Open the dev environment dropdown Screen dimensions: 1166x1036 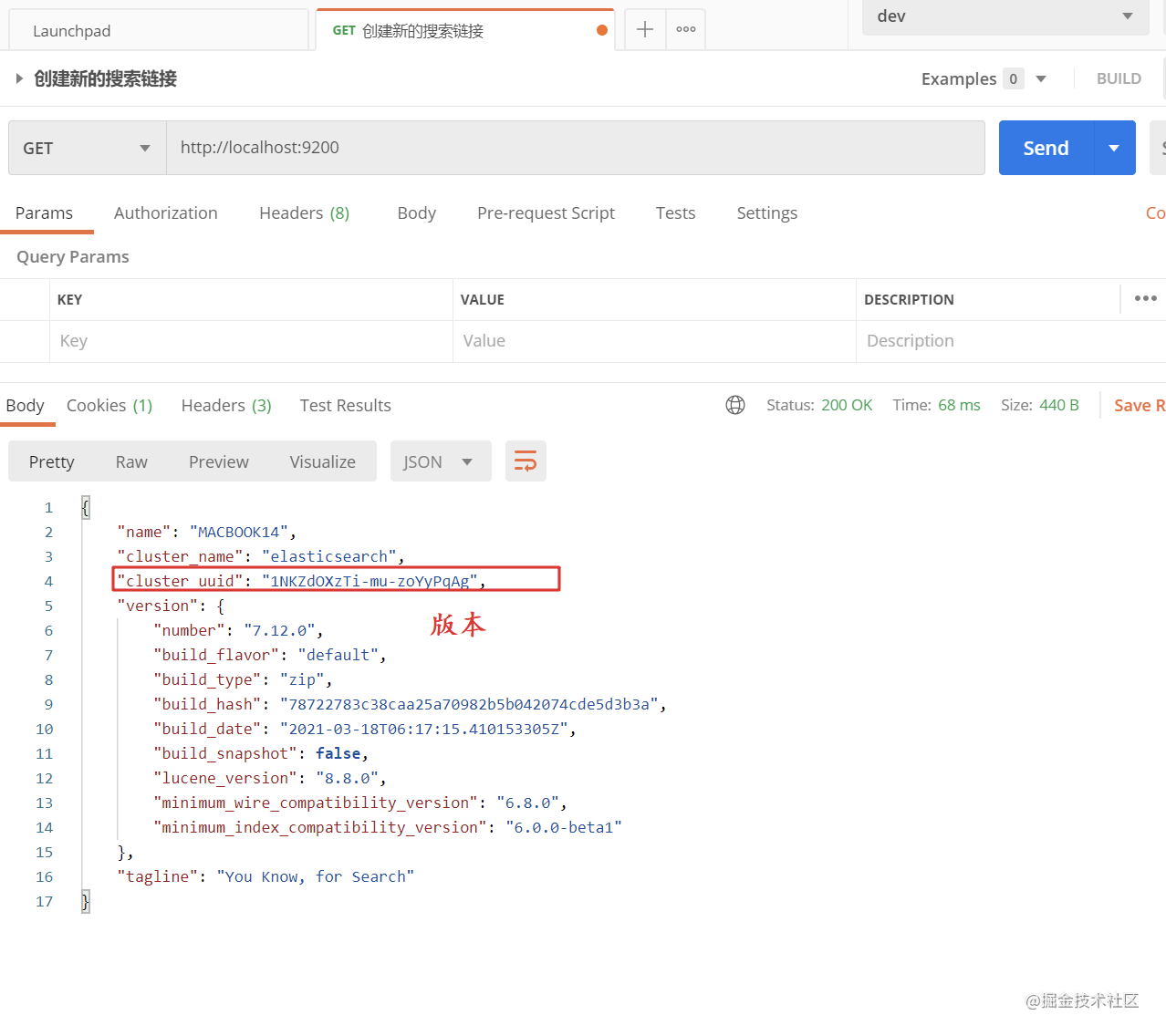pos(1005,16)
